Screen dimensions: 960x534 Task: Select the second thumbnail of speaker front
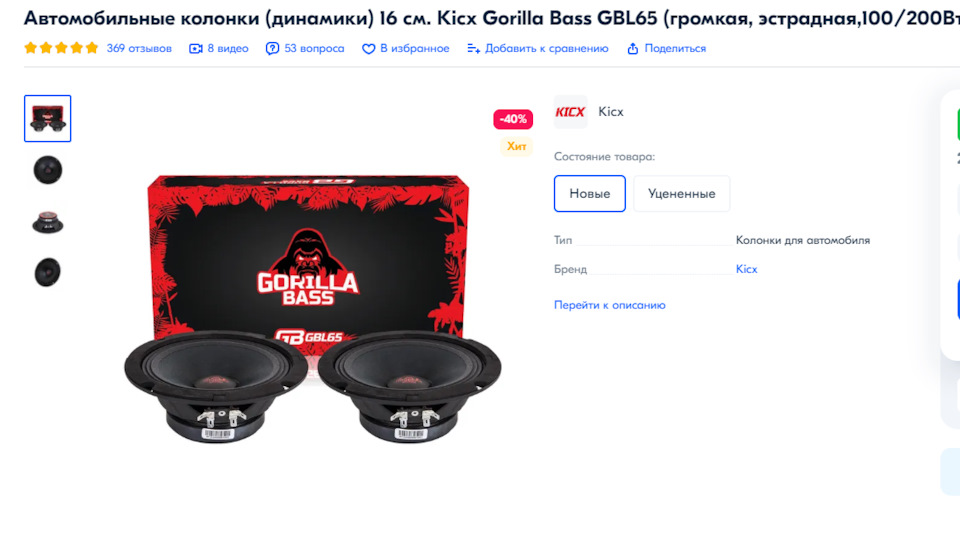click(48, 170)
